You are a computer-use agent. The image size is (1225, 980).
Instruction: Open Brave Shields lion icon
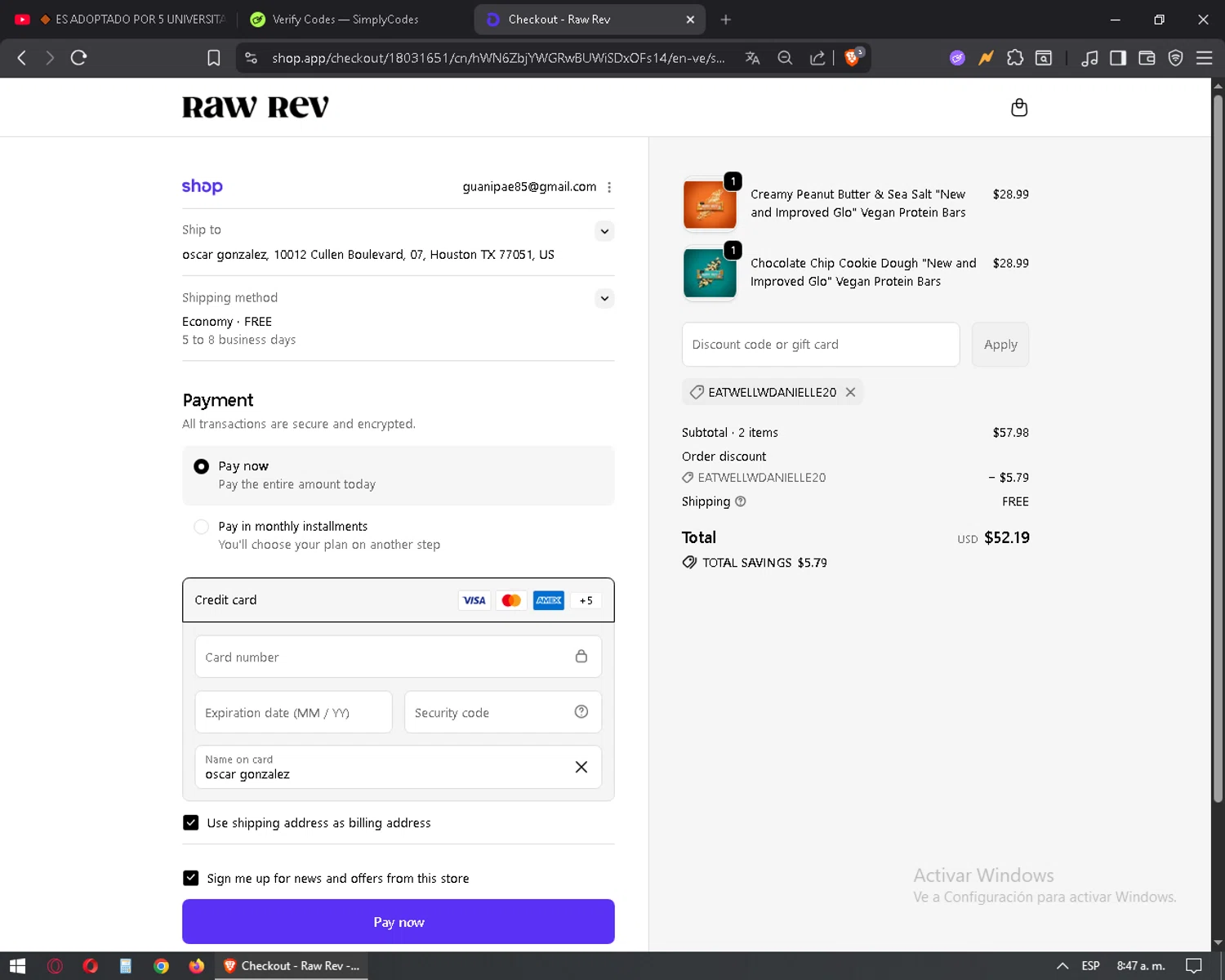[x=853, y=57]
